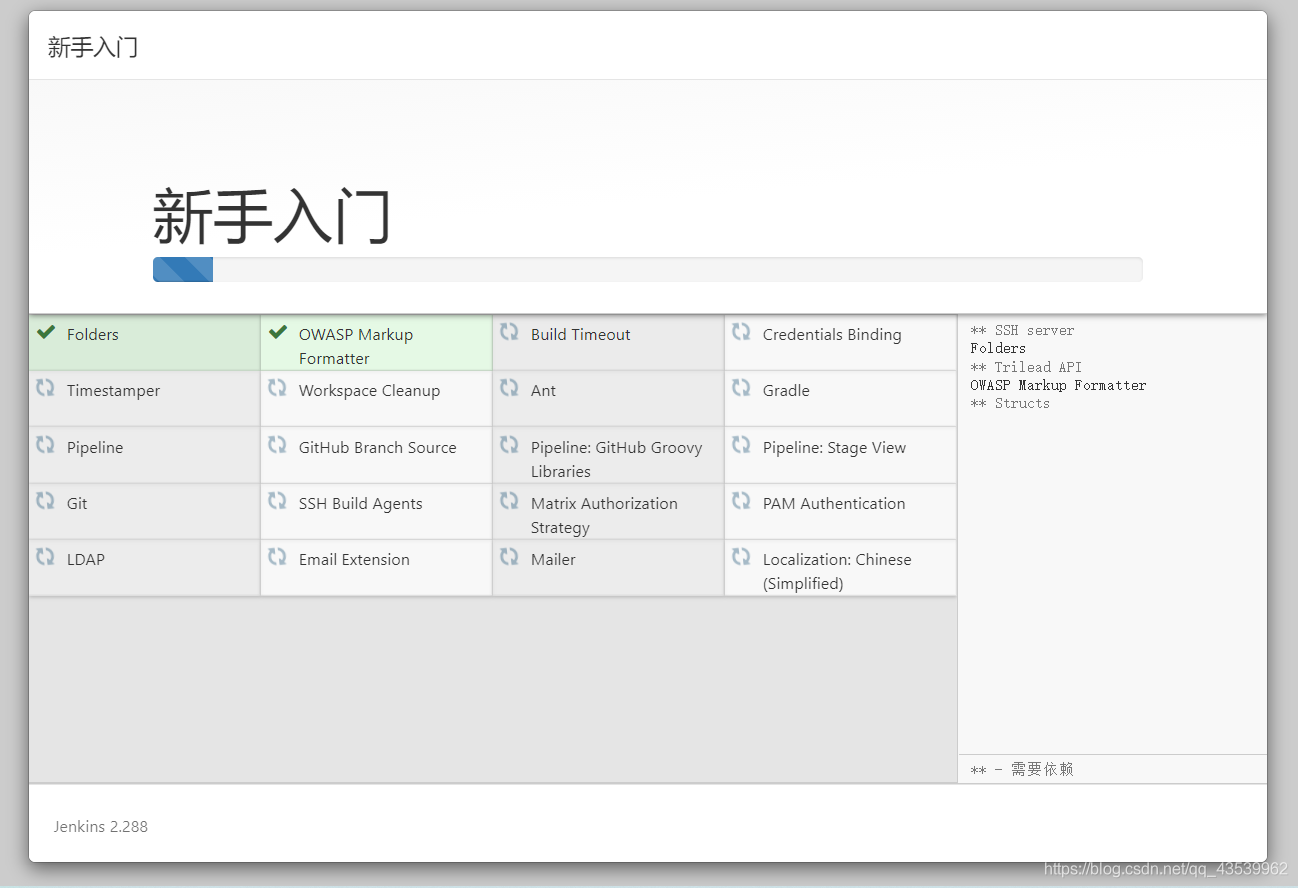Image resolution: width=1298 pixels, height=888 pixels.
Task: Click the pending icon for PAM Authentication
Action: coord(741,501)
